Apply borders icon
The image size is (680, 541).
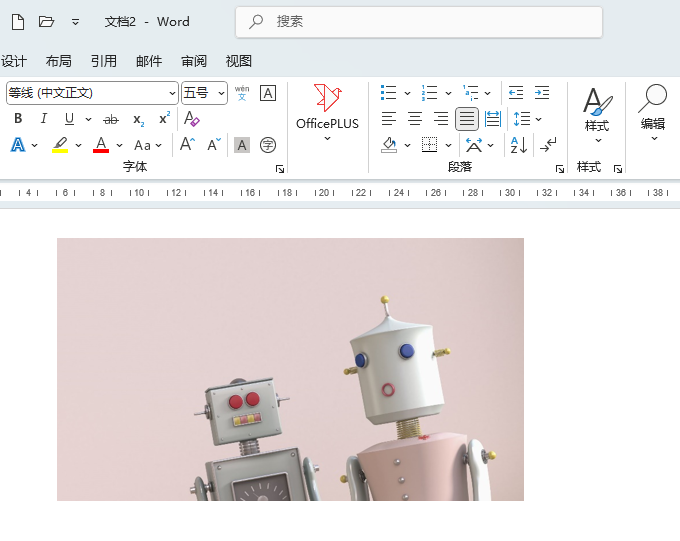tap(429, 145)
